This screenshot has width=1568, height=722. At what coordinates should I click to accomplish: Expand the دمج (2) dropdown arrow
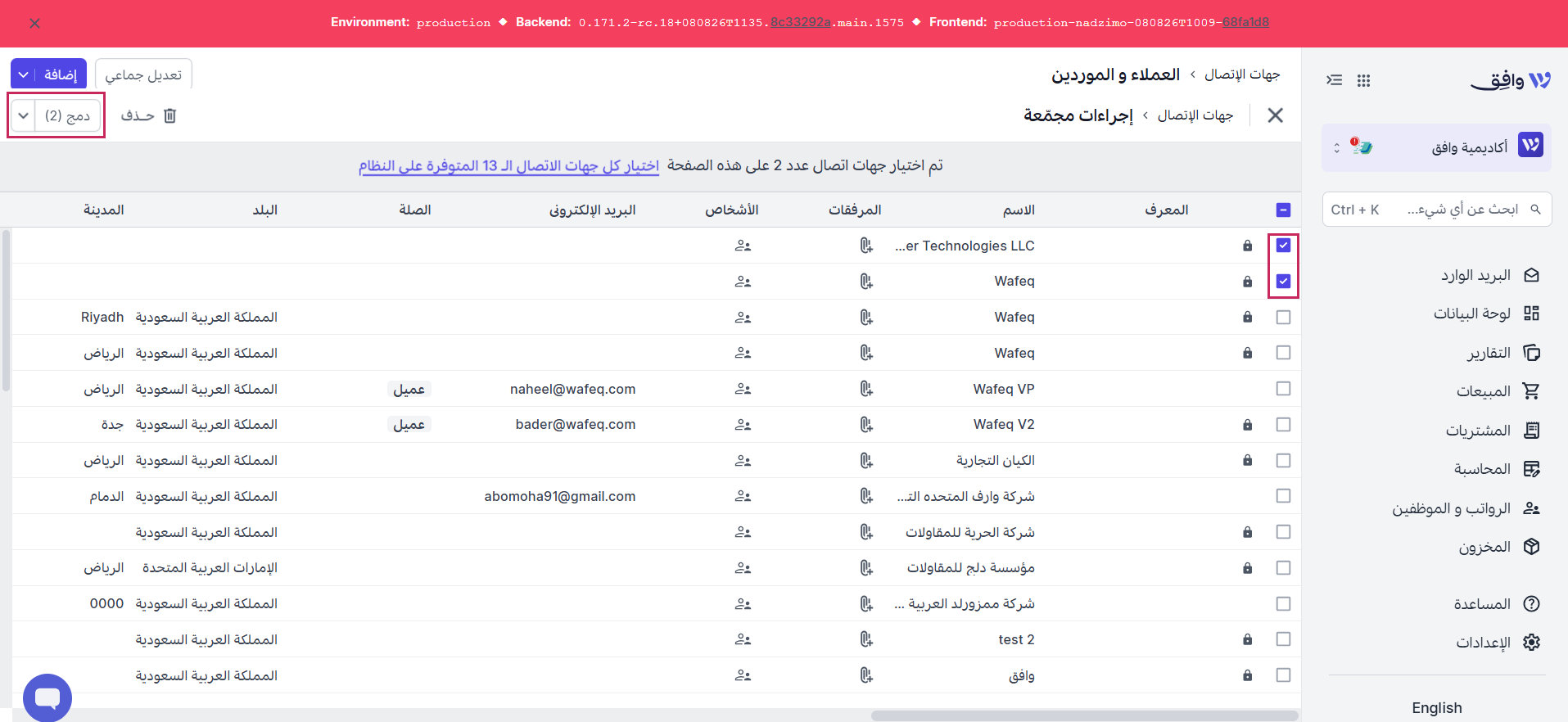tap(23, 115)
